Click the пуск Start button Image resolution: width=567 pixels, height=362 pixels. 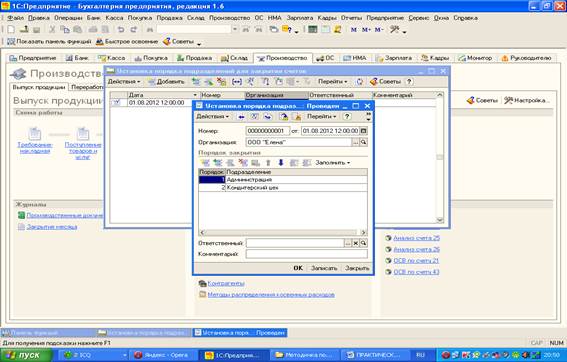tap(26, 355)
